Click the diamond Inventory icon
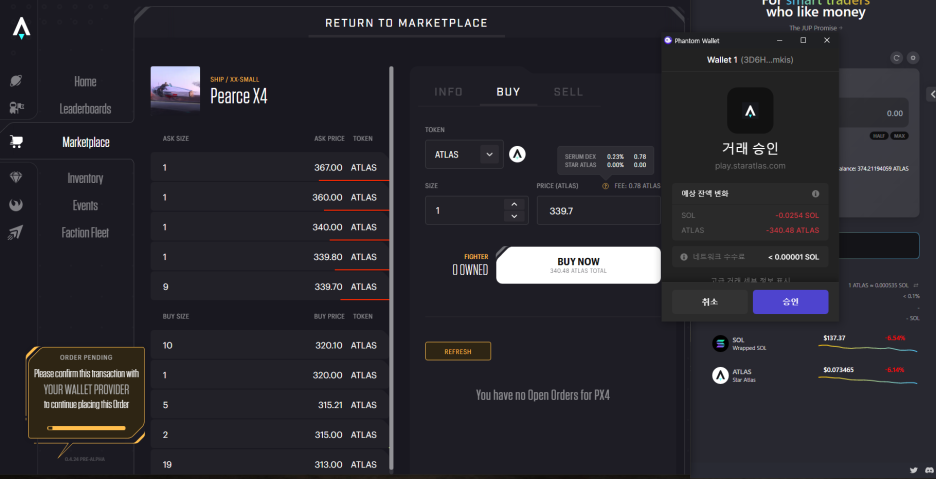The height and width of the screenshot is (479, 936). [16, 177]
